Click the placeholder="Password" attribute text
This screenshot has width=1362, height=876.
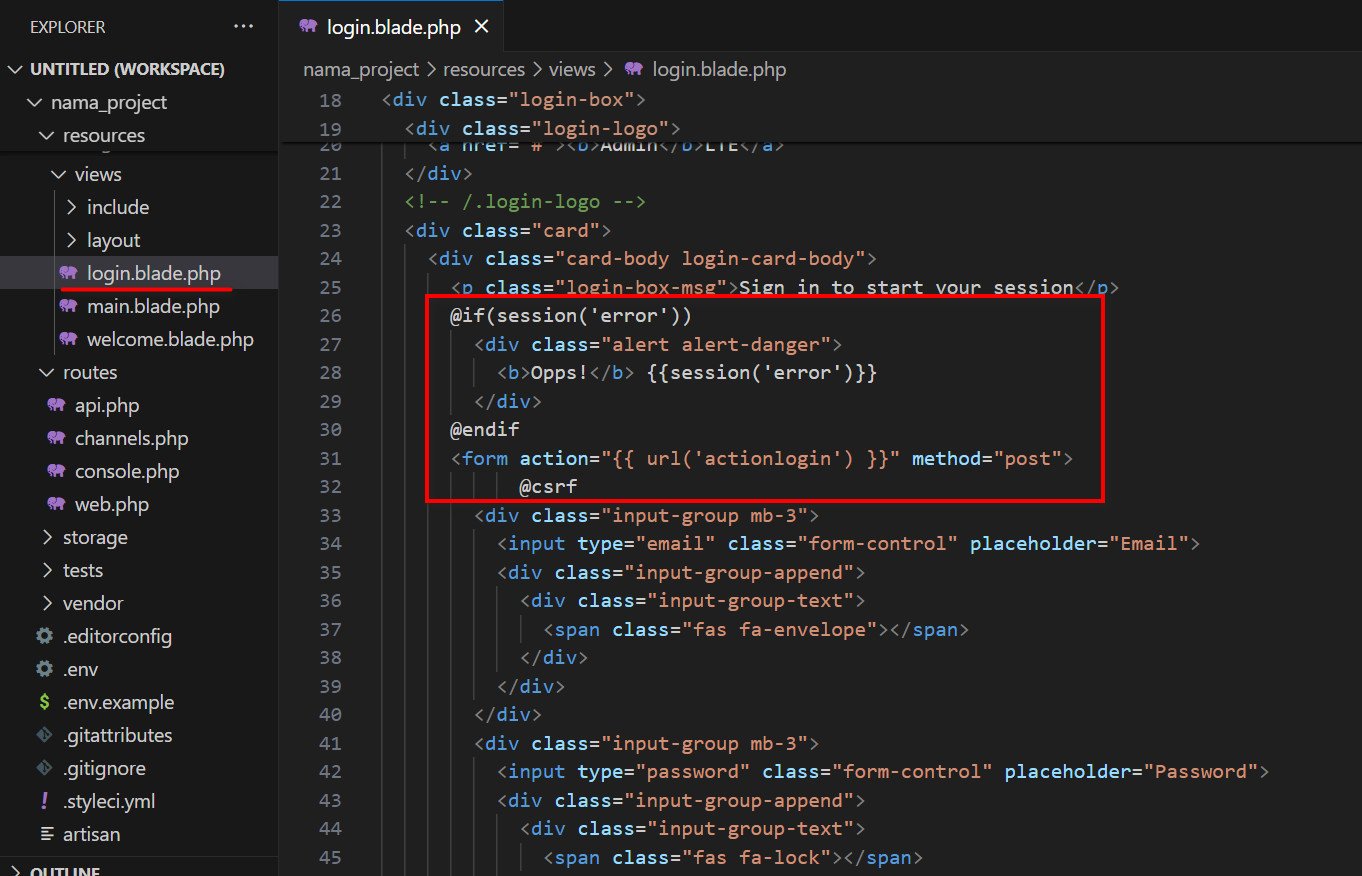coord(1131,772)
